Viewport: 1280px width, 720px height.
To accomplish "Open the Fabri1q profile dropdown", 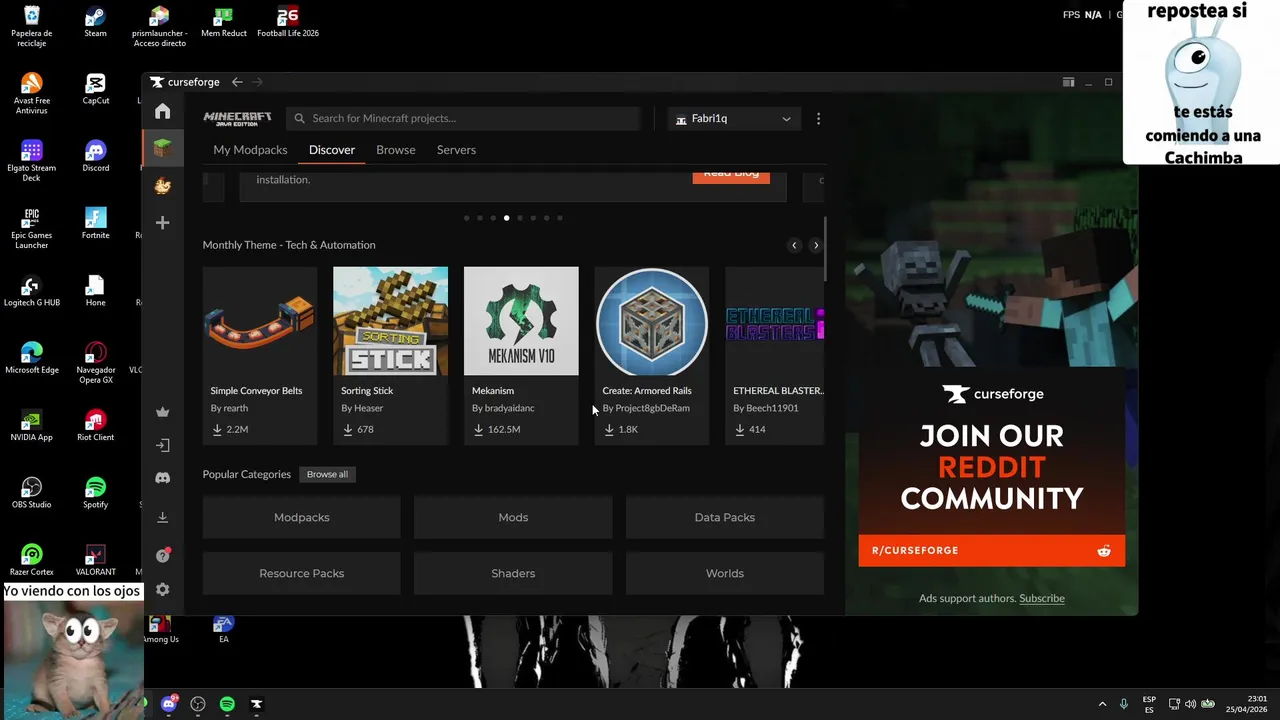I will coord(734,118).
